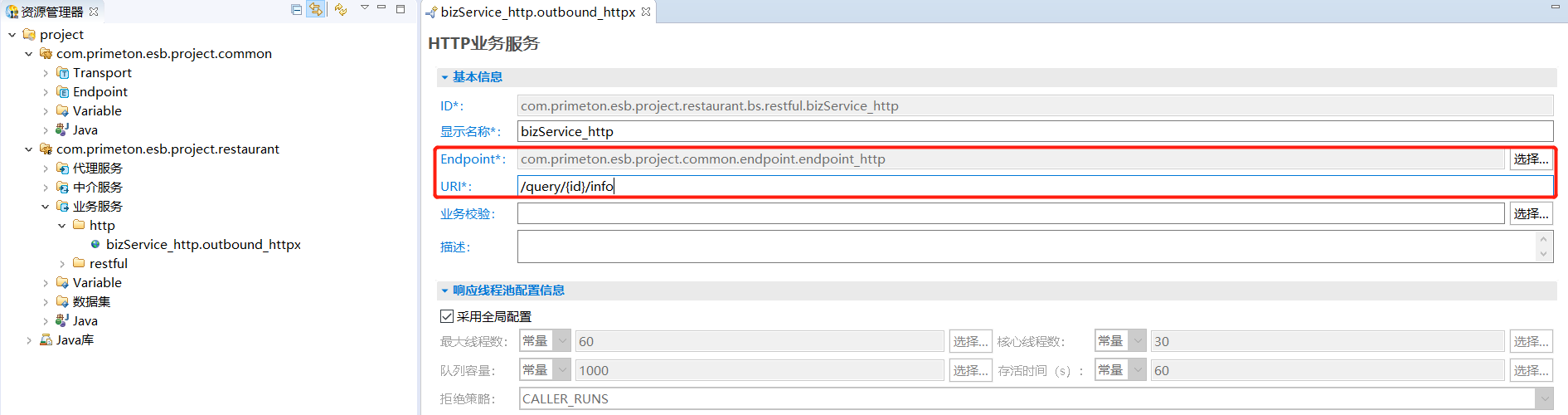Collapse the http folder
The image size is (1568, 415).
point(62,226)
